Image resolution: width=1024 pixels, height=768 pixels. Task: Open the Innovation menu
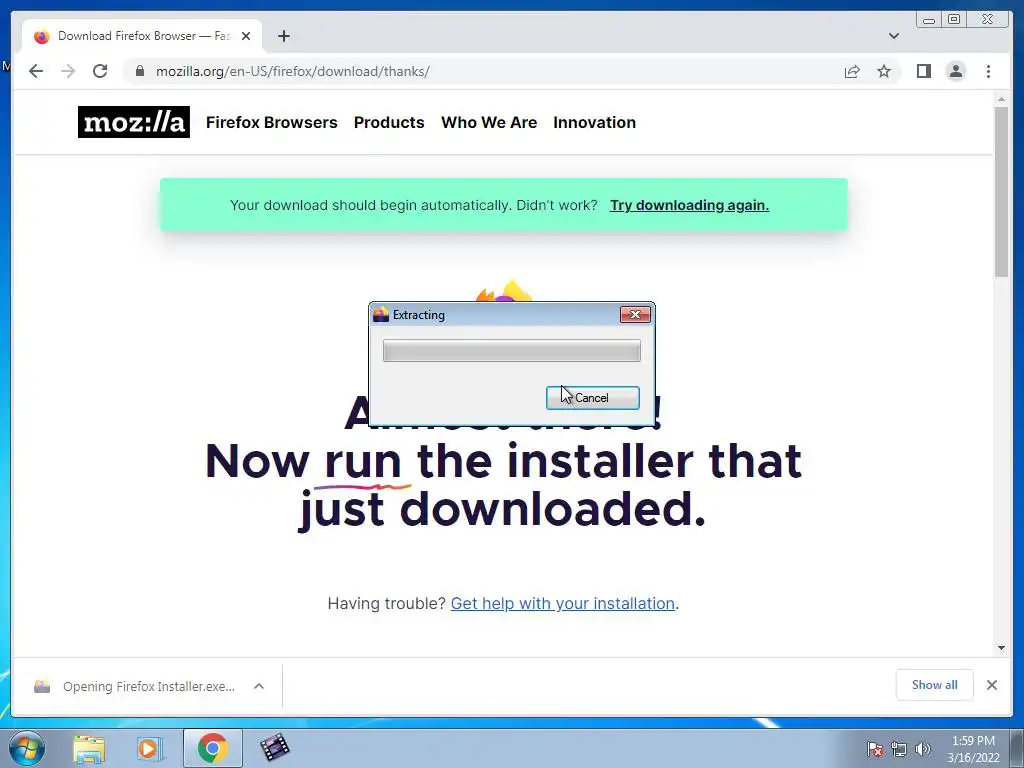coord(594,122)
